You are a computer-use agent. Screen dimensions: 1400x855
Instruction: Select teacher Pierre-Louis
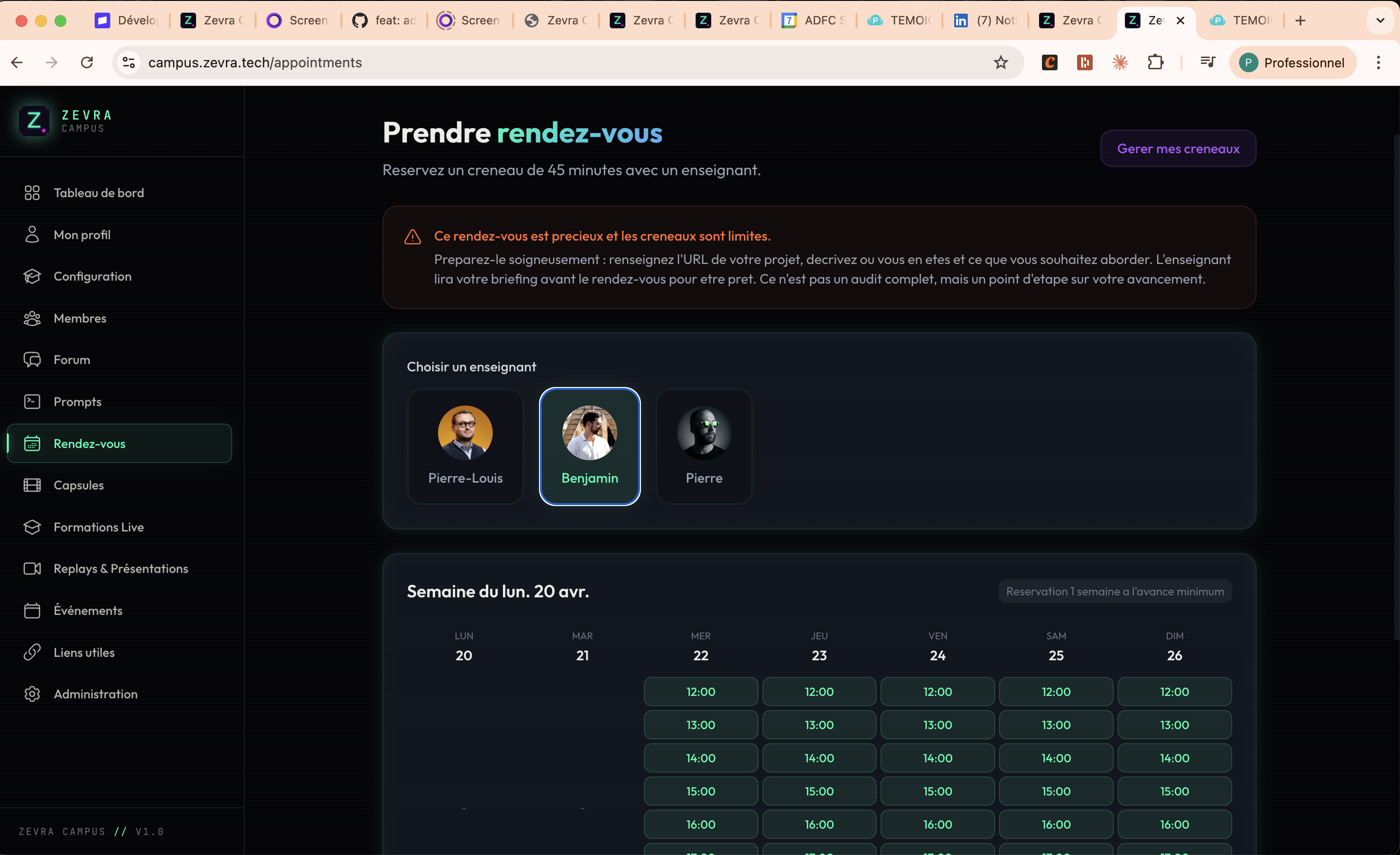[465, 446]
